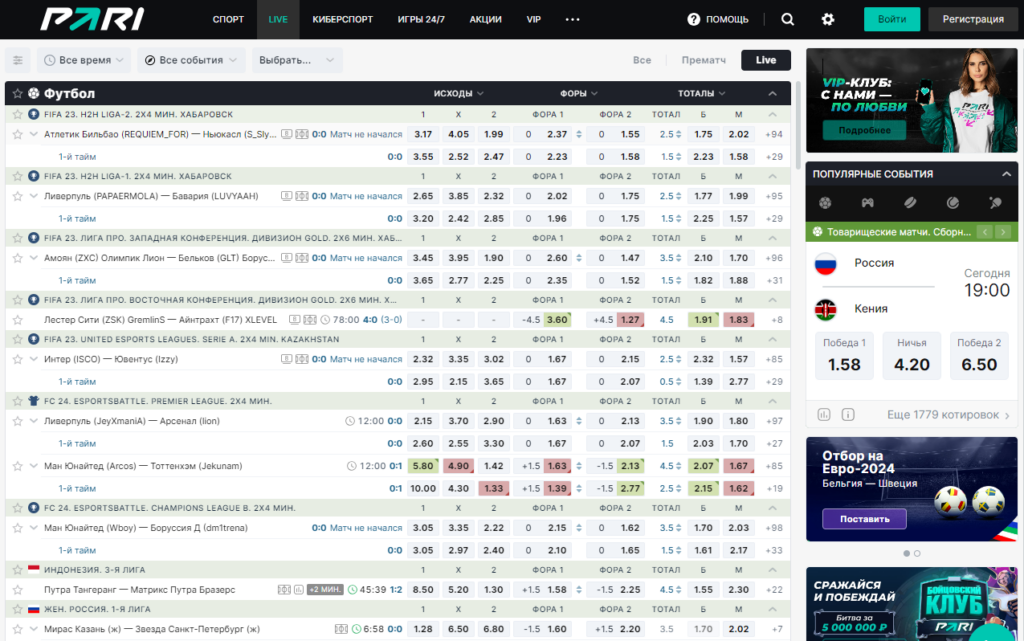The height and width of the screenshot is (641, 1024).
Task: Select gamepad esports icon in popular events
Action: tap(867, 203)
